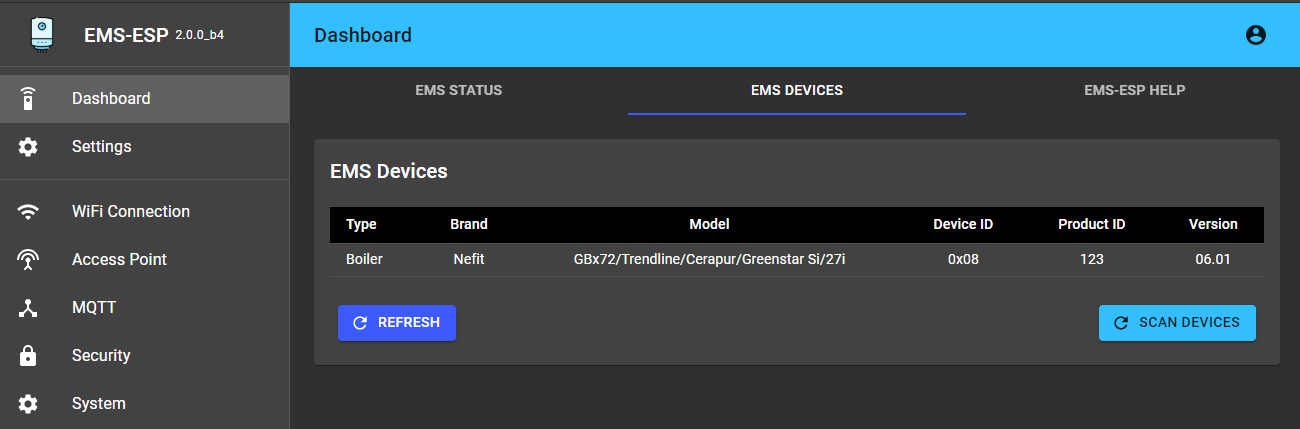Click the System gear icon
The width and height of the screenshot is (1300, 429).
pyautogui.click(x=28, y=404)
